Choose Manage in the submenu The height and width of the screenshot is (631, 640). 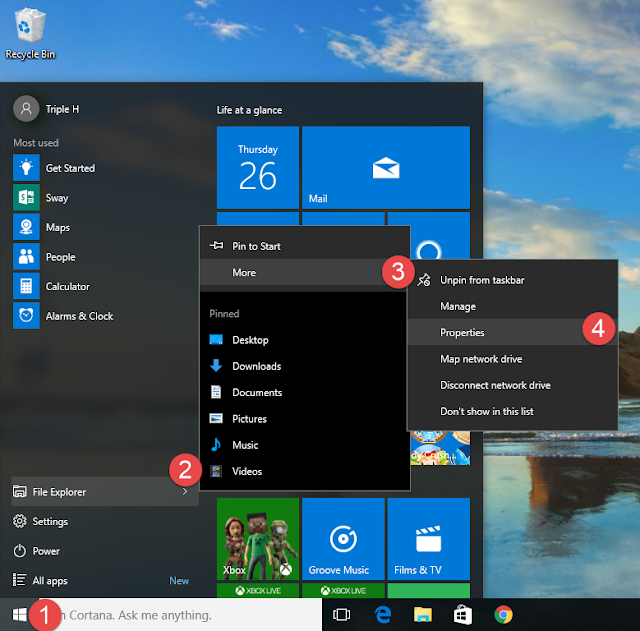[x=513, y=306]
